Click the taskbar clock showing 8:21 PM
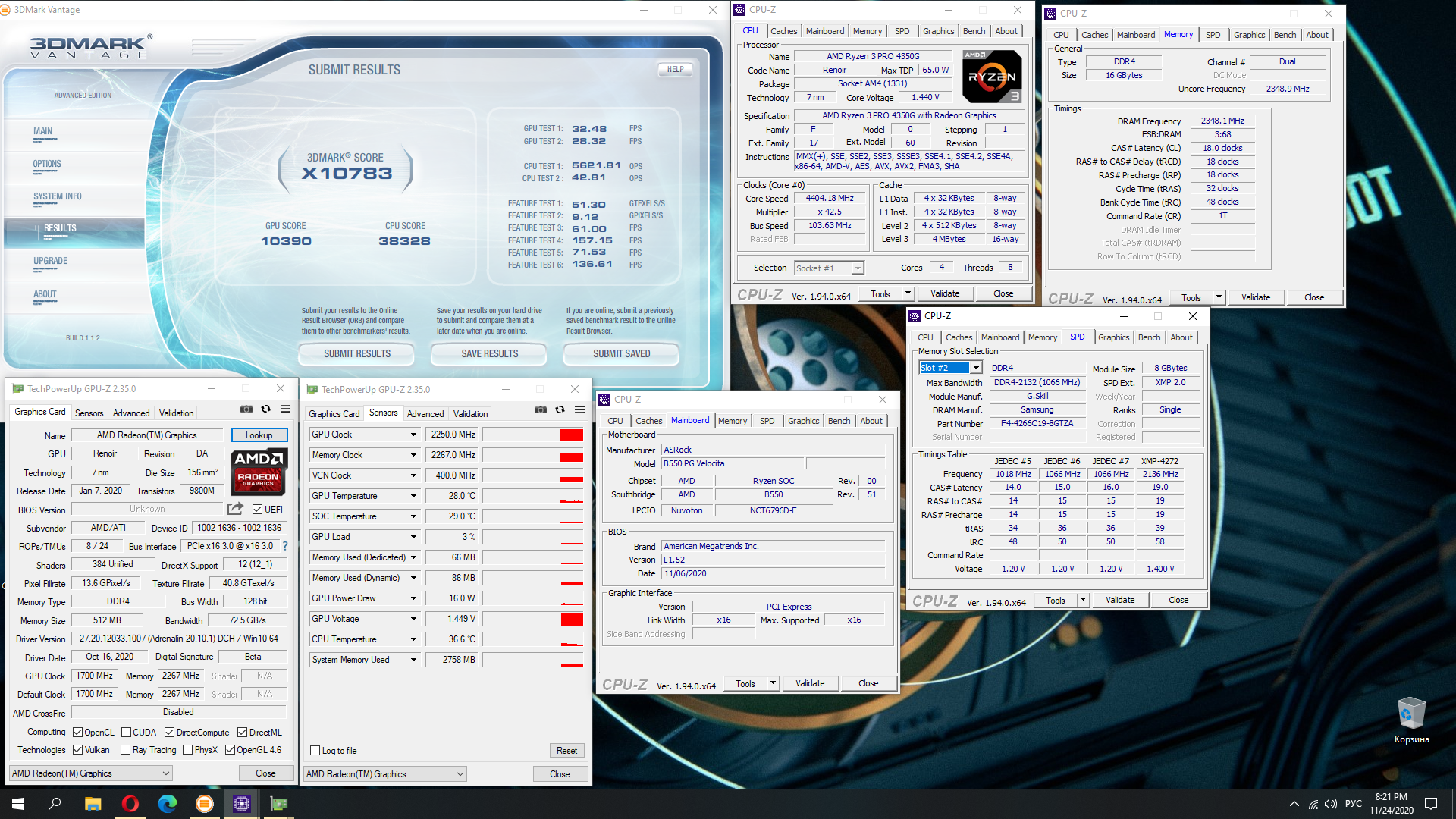This screenshot has height=819, width=1456. pyautogui.click(x=1391, y=804)
